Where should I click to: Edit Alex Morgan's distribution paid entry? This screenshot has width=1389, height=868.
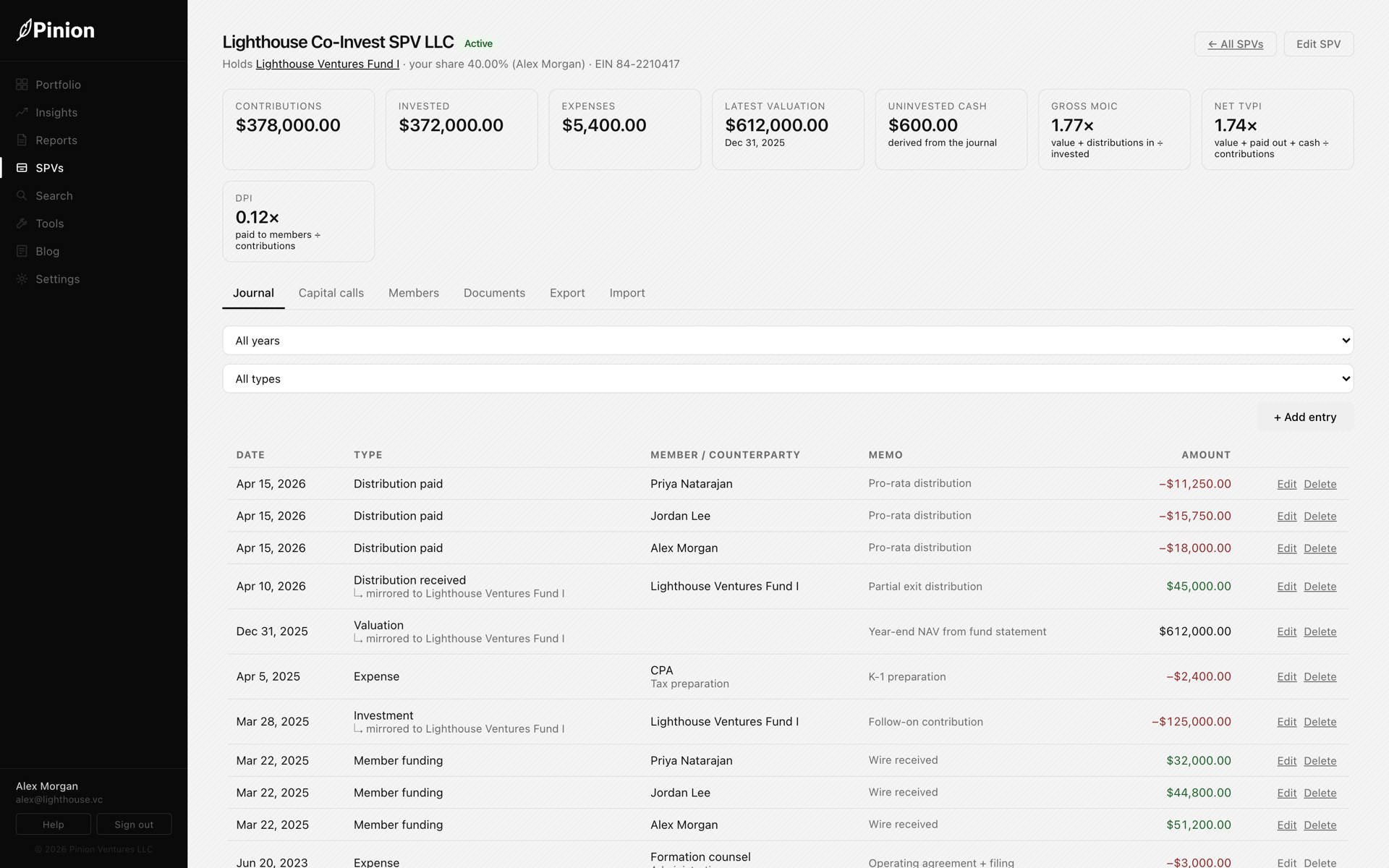click(x=1286, y=548)
